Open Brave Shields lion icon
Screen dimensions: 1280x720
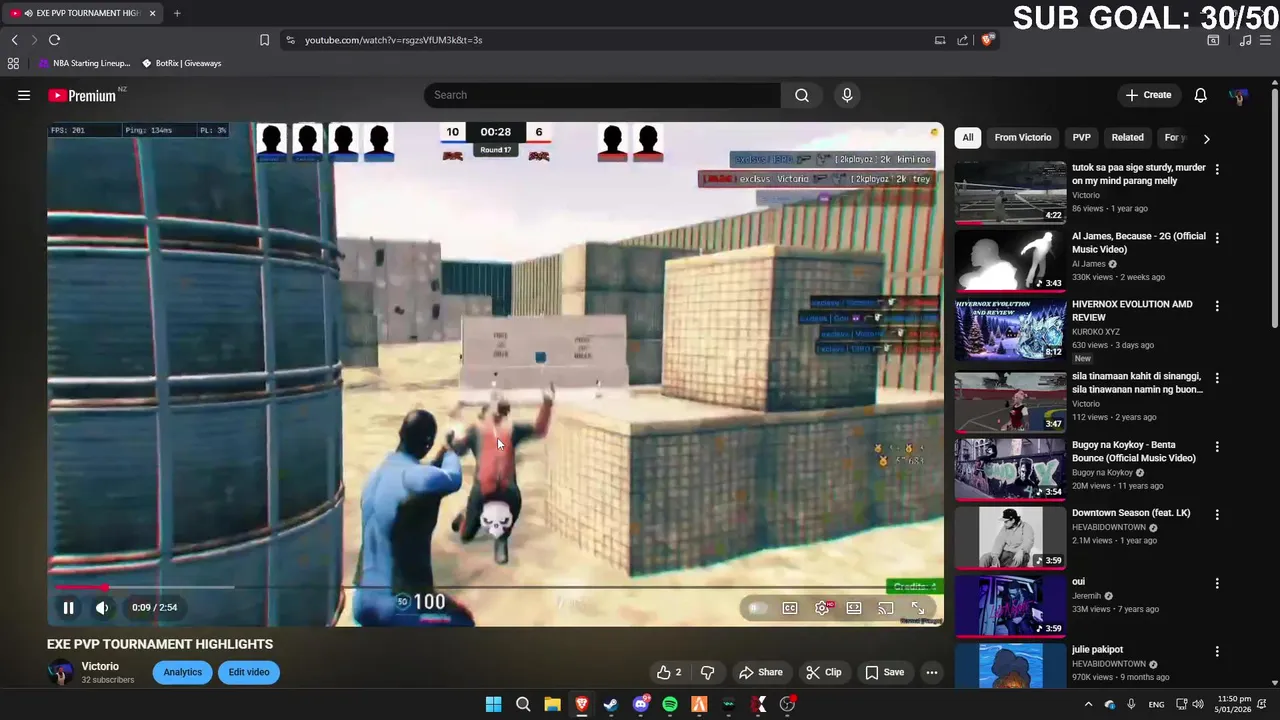coord(988,40)
